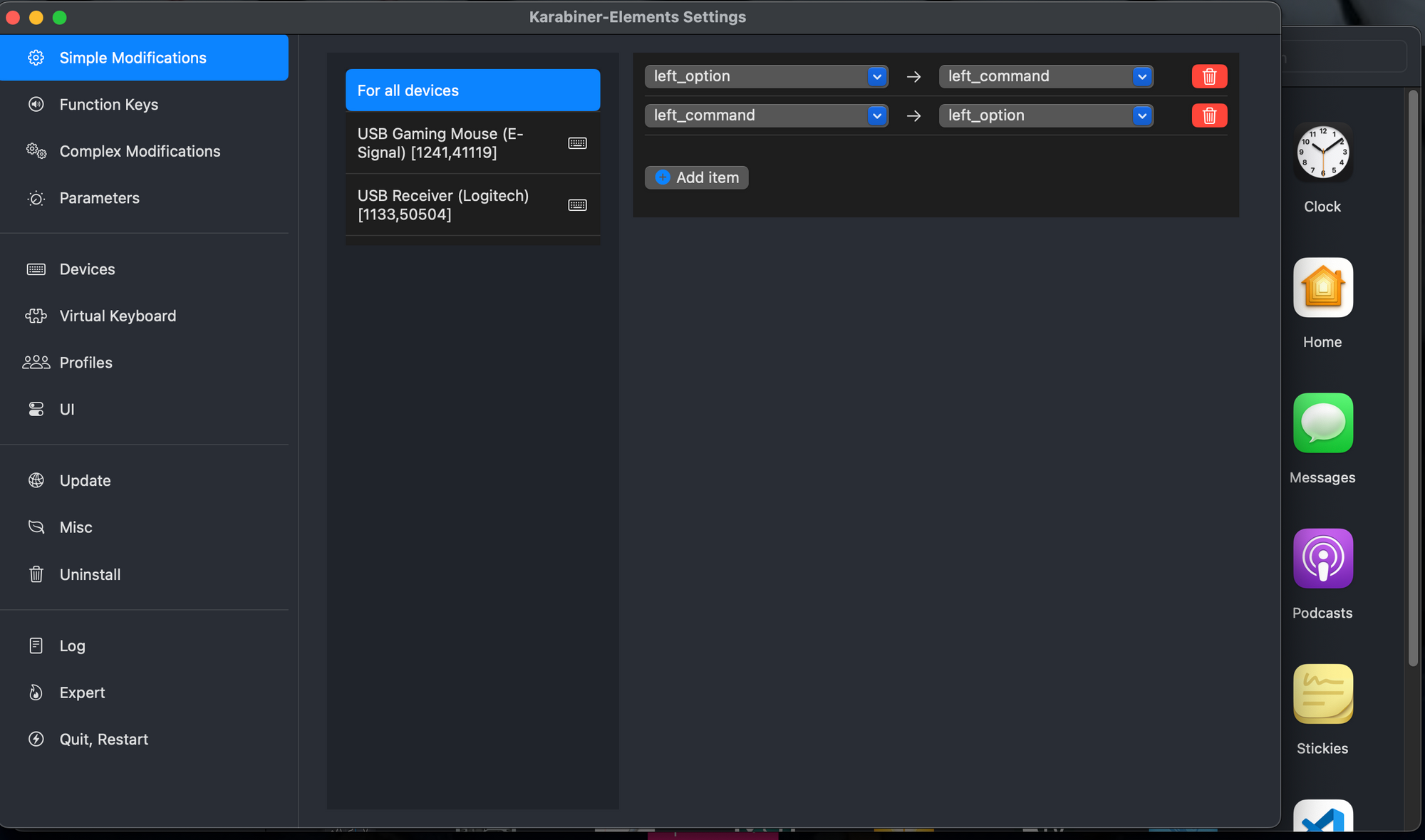1425x840 pixels.
Task: Click the Devices keyboard icon in sidebar
Action: (x=36, y=269)
